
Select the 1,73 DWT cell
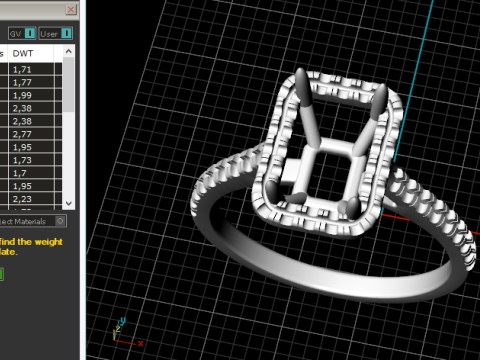click(31, 160)
